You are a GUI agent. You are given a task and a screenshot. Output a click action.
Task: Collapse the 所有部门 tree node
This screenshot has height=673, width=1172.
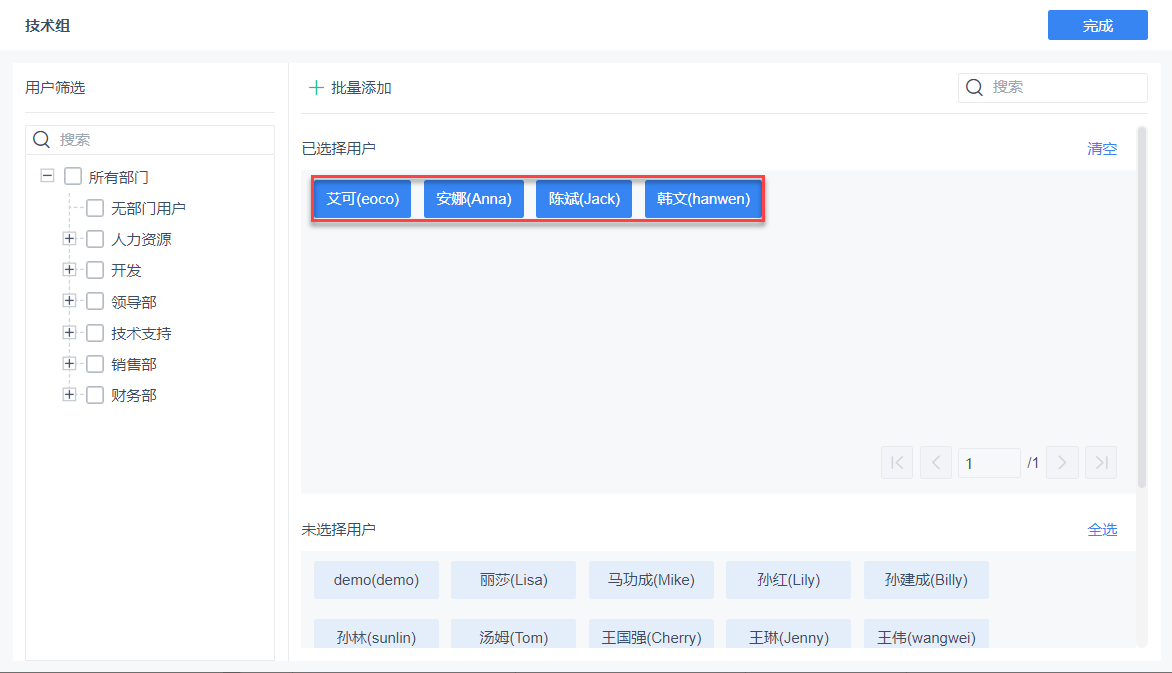click(47, 176)
